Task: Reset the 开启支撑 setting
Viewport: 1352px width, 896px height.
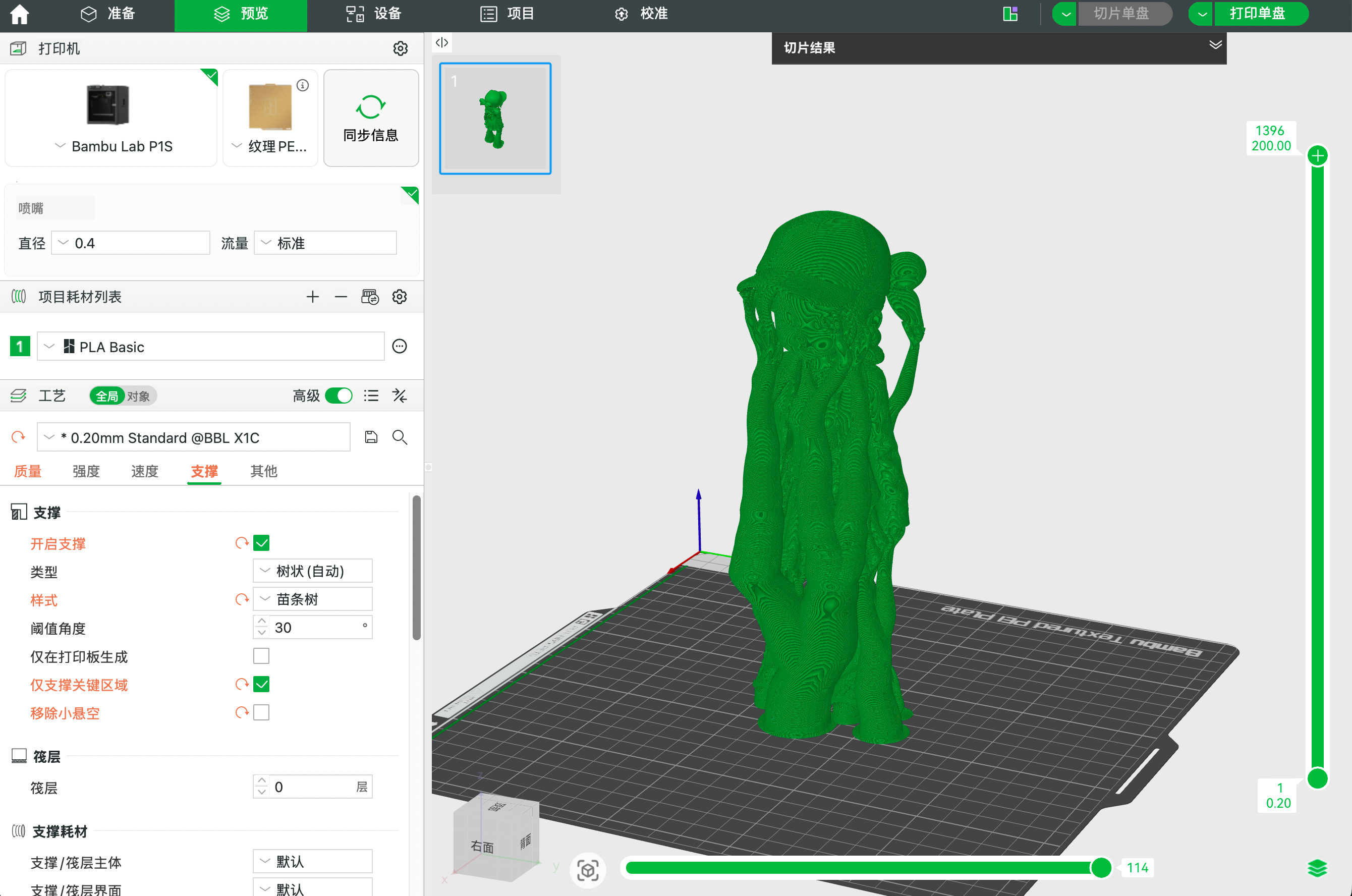Action: pos(242,543)
